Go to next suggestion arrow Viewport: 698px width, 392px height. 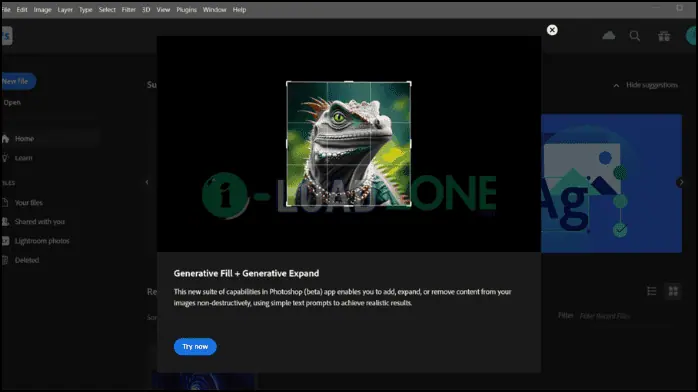tap(681, 182)
